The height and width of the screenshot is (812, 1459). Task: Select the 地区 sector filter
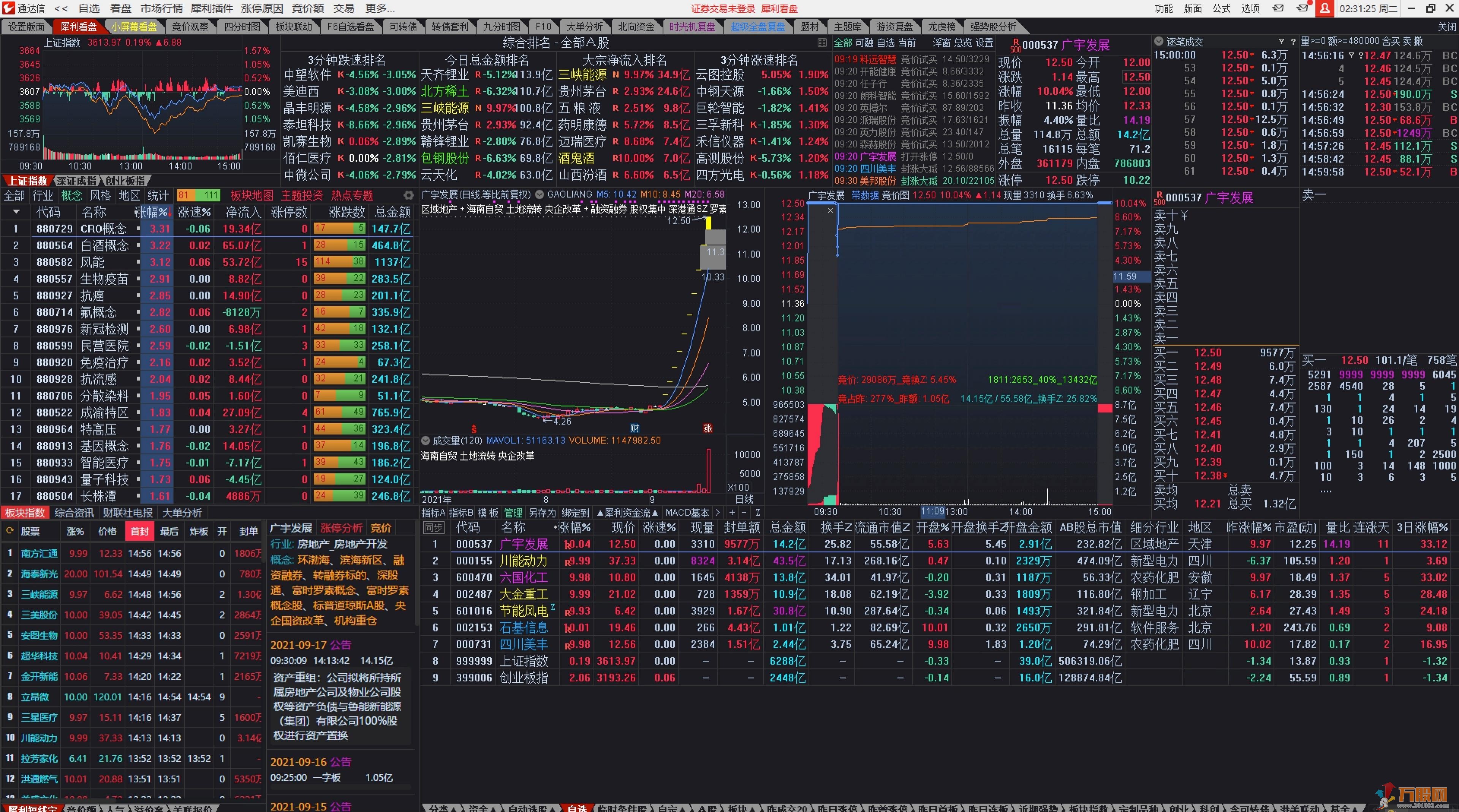pyautogui.click(x=129, y=195)
